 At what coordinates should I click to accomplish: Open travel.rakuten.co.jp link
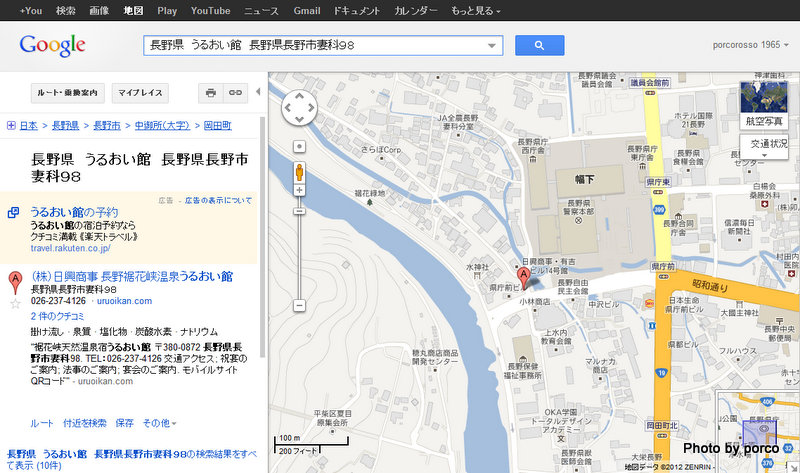(70, 248)
